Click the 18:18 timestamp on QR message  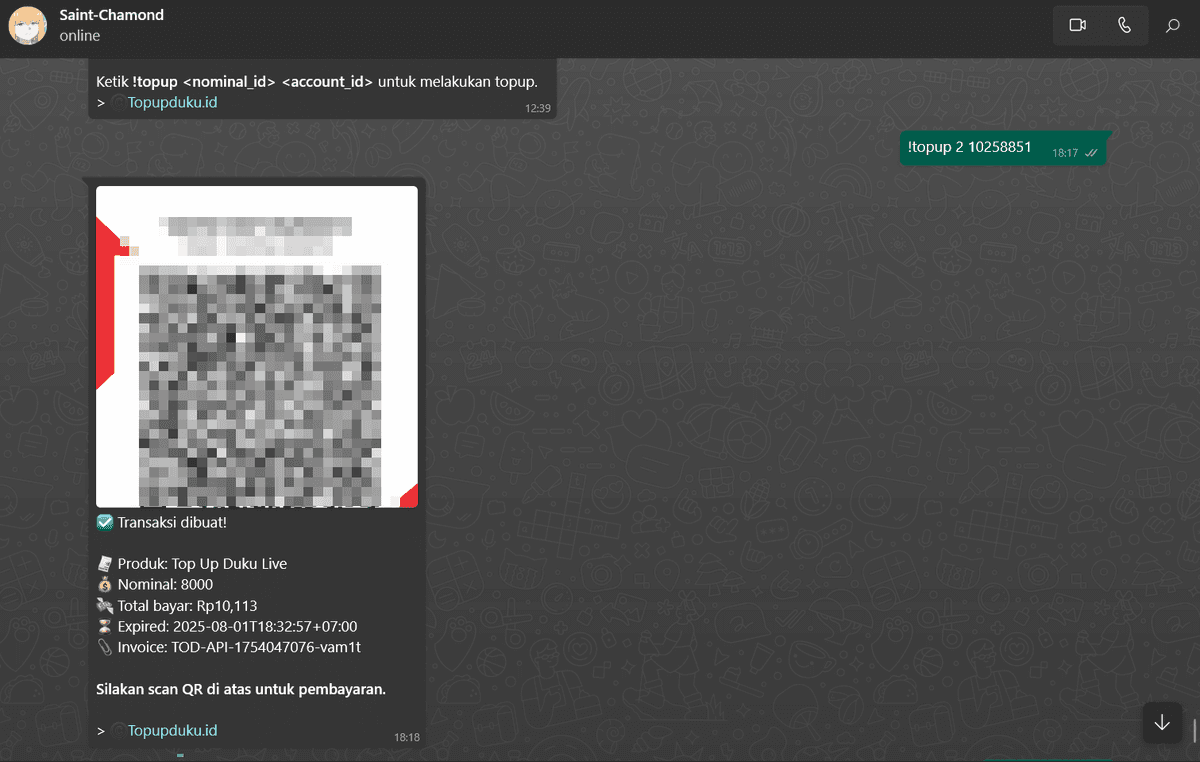[407, 737]
